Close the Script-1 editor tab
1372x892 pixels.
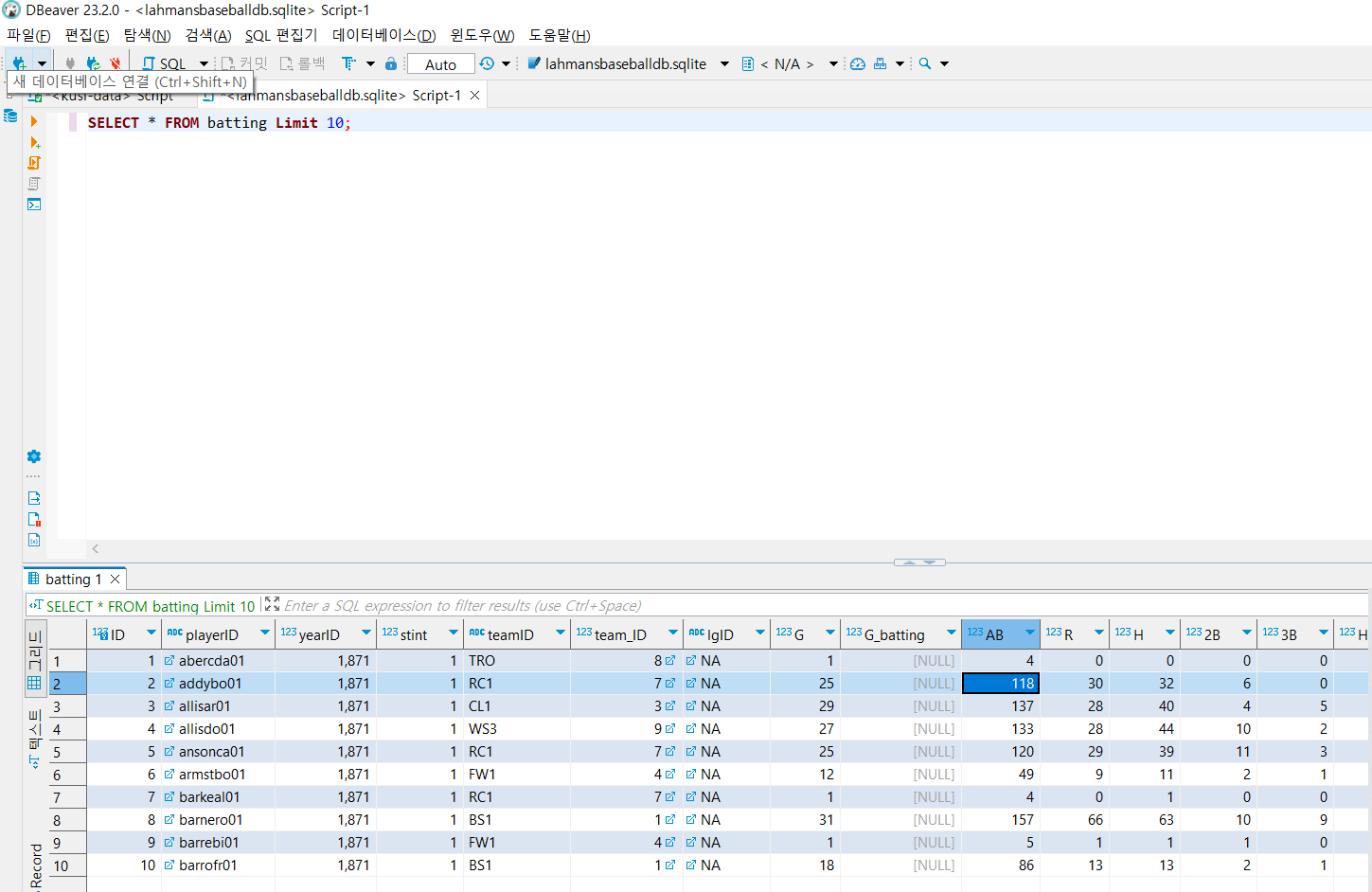coord(475,95)
